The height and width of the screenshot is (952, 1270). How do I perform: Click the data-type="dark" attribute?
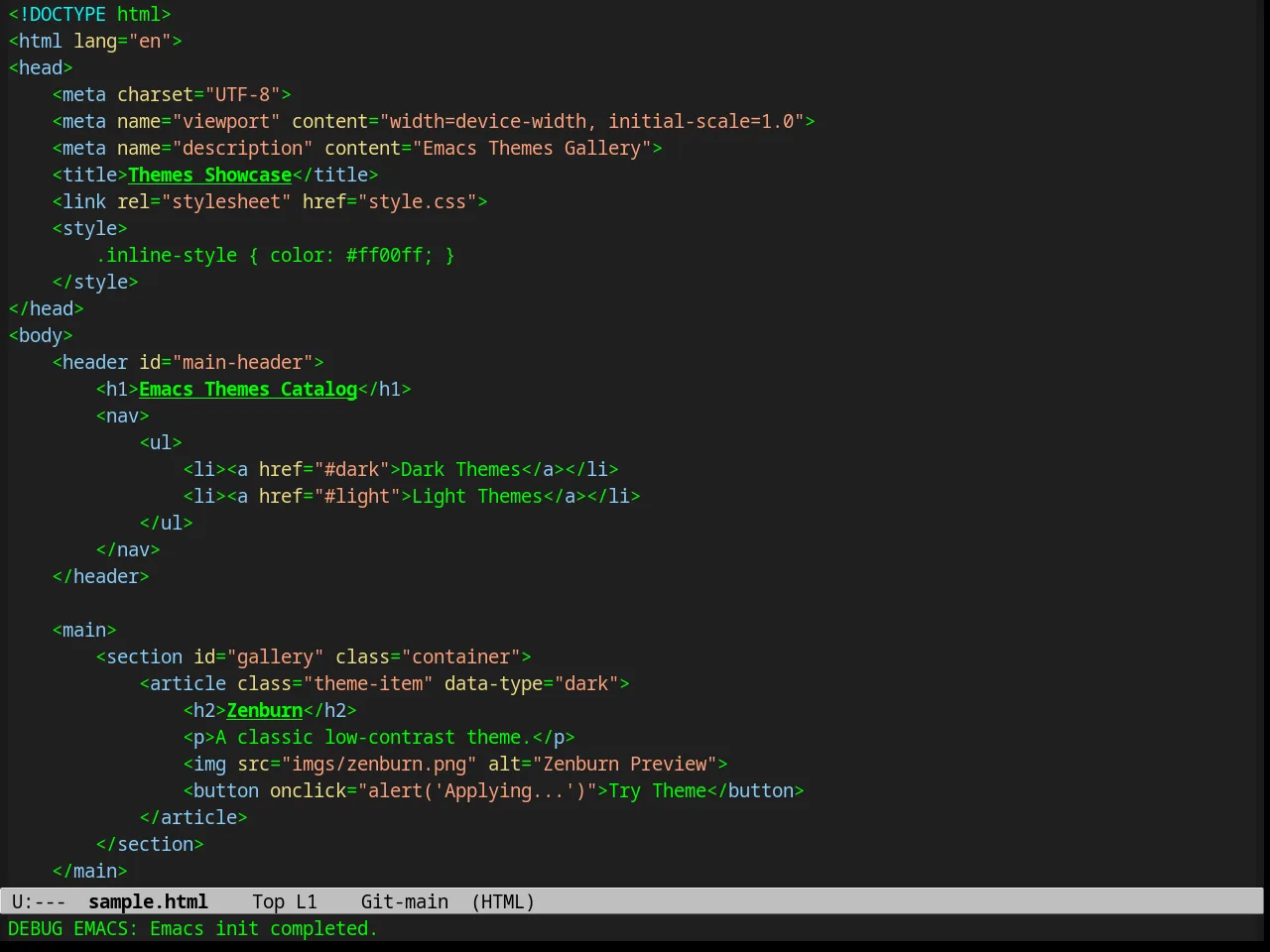[532, 683]
